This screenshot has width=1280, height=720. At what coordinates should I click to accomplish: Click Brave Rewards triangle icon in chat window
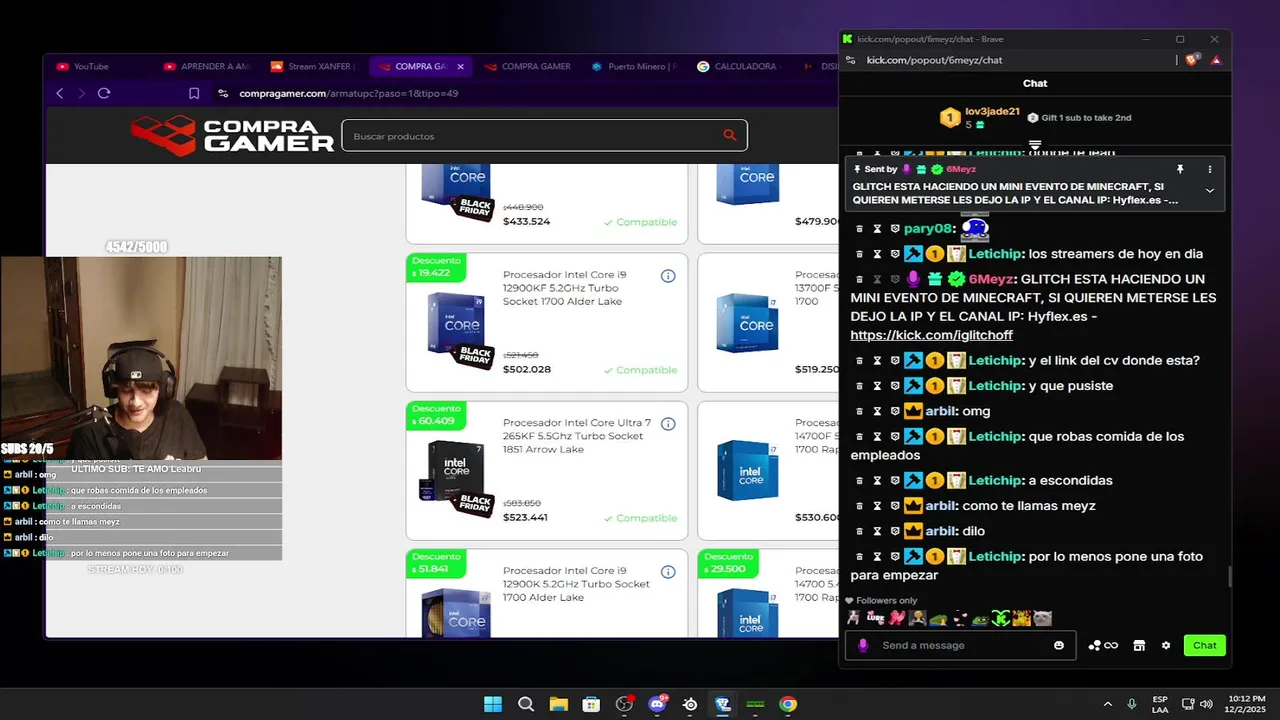tap(1216, 60)
